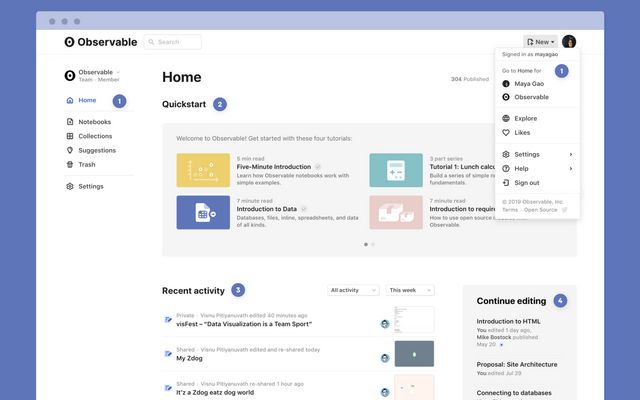Viewport: 640px width, 400px height.
Task: Open the user avatar menu
Action: pos(569,42)
